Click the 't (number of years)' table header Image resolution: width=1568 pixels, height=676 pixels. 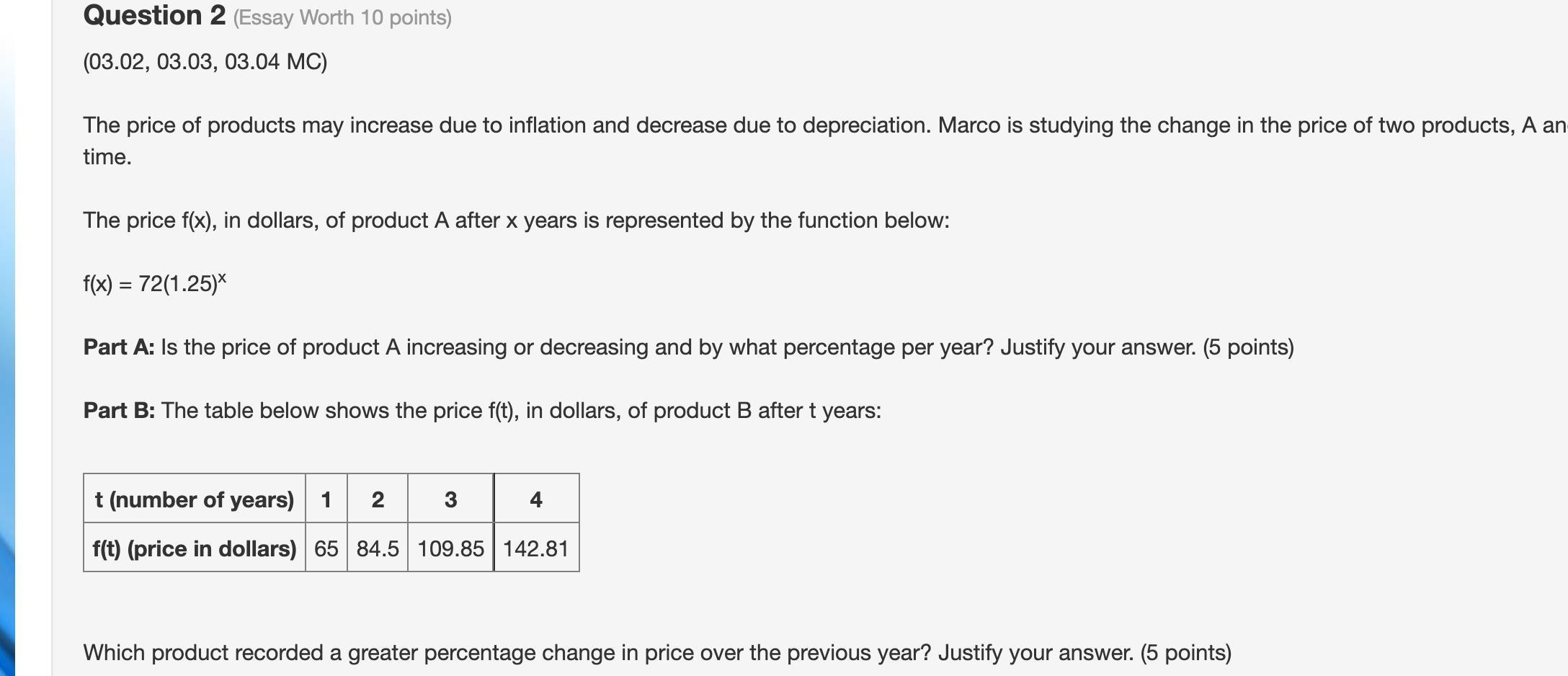pyautogui.click(x=195, y=499)
